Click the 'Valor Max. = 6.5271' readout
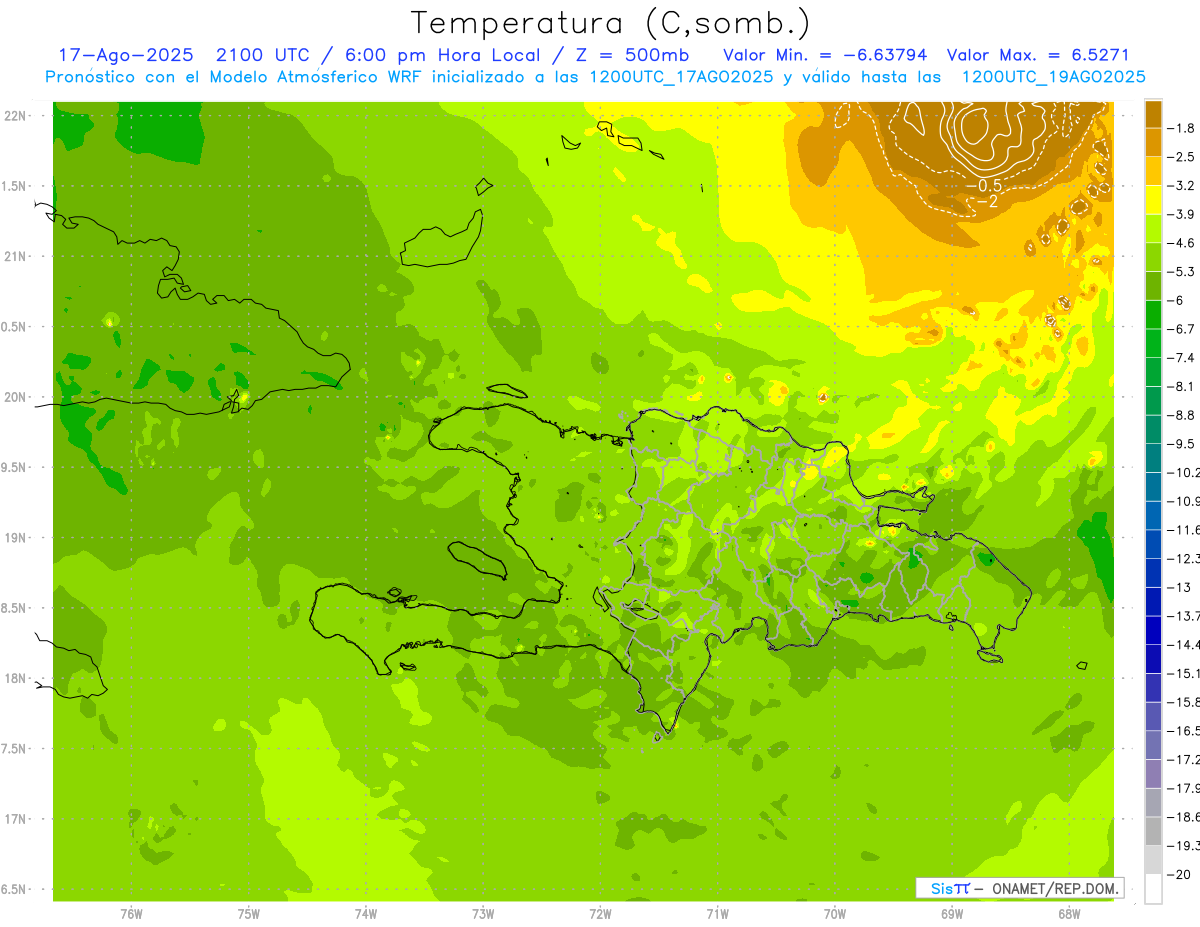Image resolution: width=1200 pixels, height=927 pixels. pyautogui.click(x=1038, y=55)
